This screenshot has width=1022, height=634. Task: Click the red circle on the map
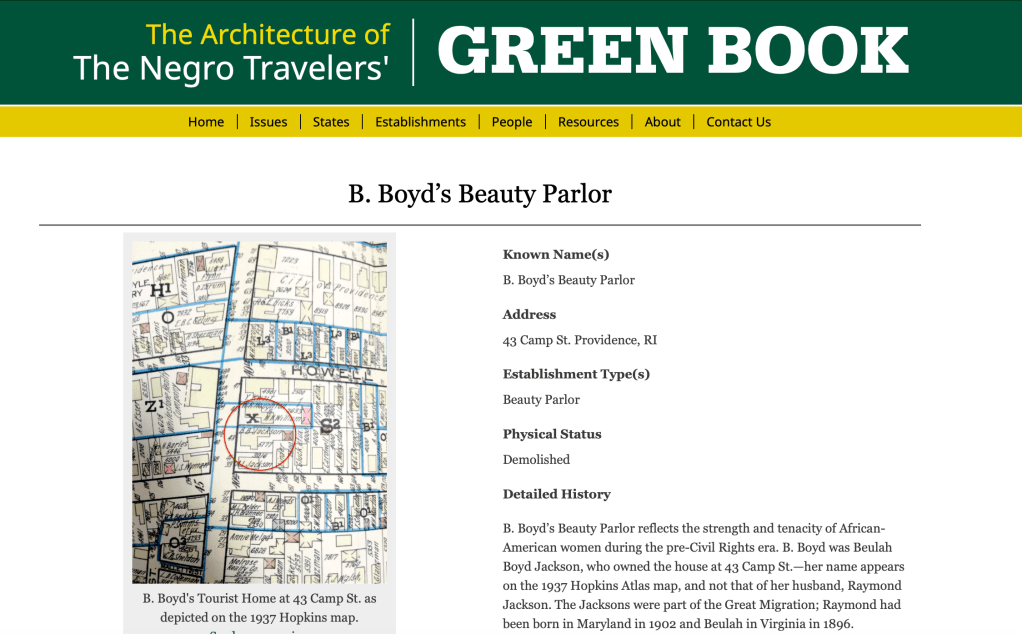pyautogui.click(x=259, y=434)
